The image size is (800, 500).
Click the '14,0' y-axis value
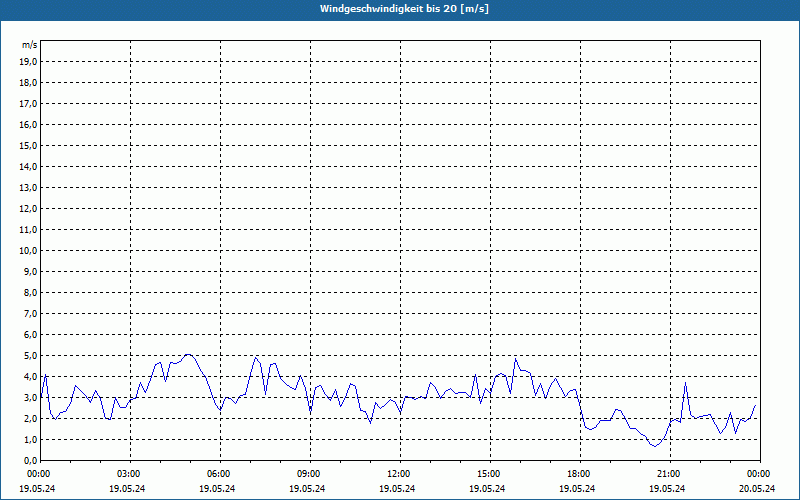[29, 166]
